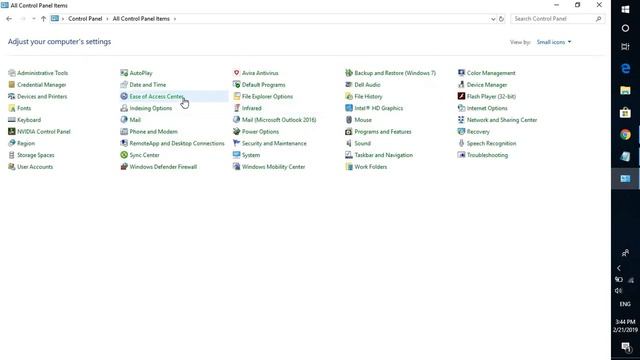Screen dimensions: 640x360
Task: Click the Power Options icon
Action: [x=236, y=132]
